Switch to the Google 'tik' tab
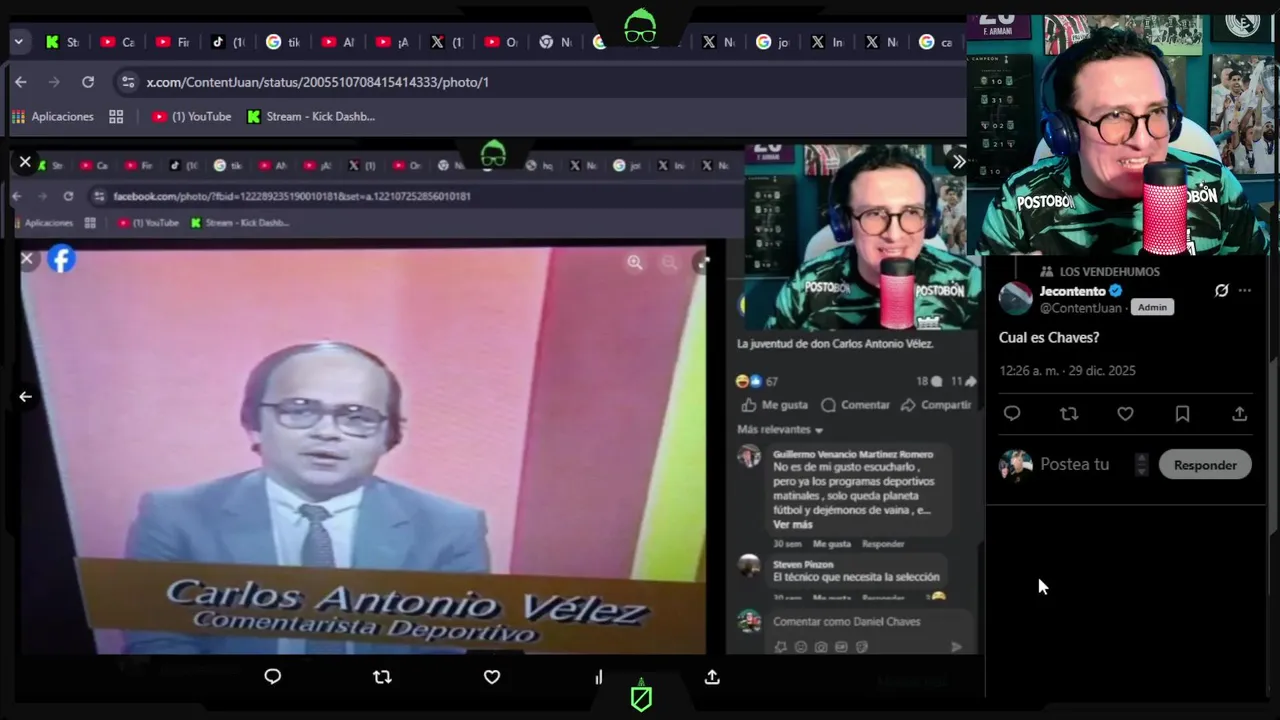This screenshot has width=1280, height=720. click(x=282, y=42)
